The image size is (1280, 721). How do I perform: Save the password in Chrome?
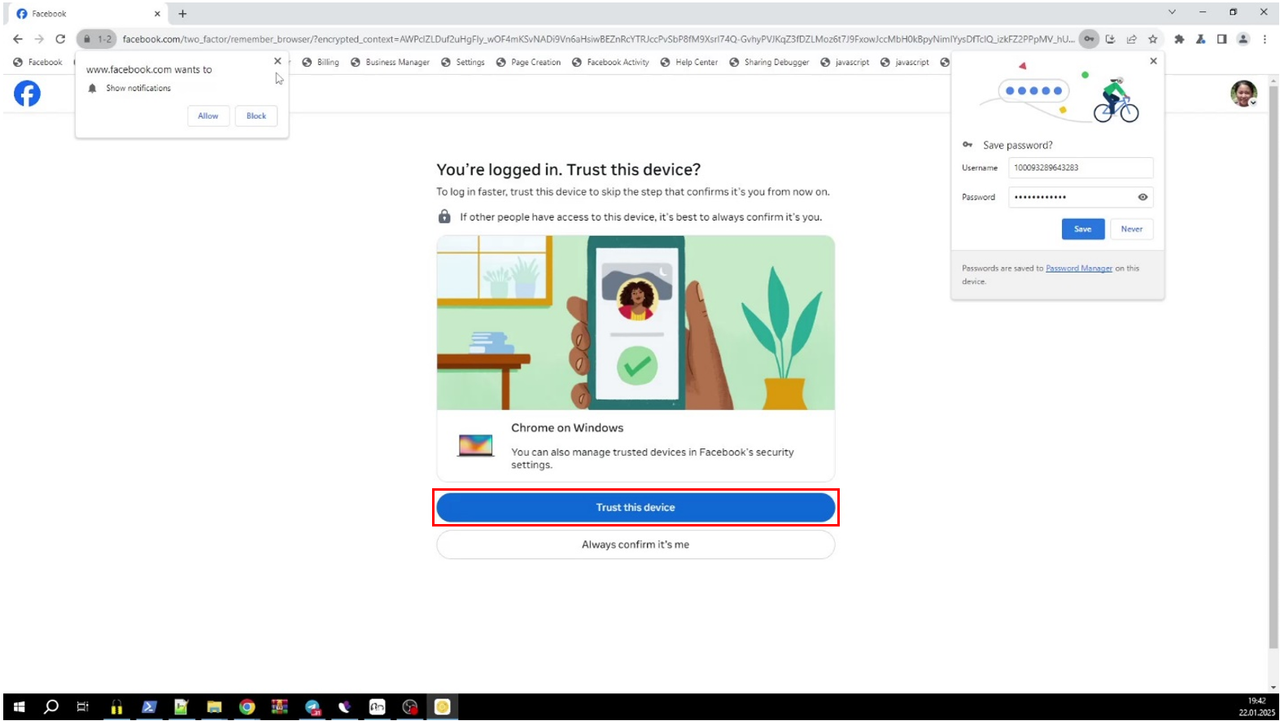[1083, 229]
